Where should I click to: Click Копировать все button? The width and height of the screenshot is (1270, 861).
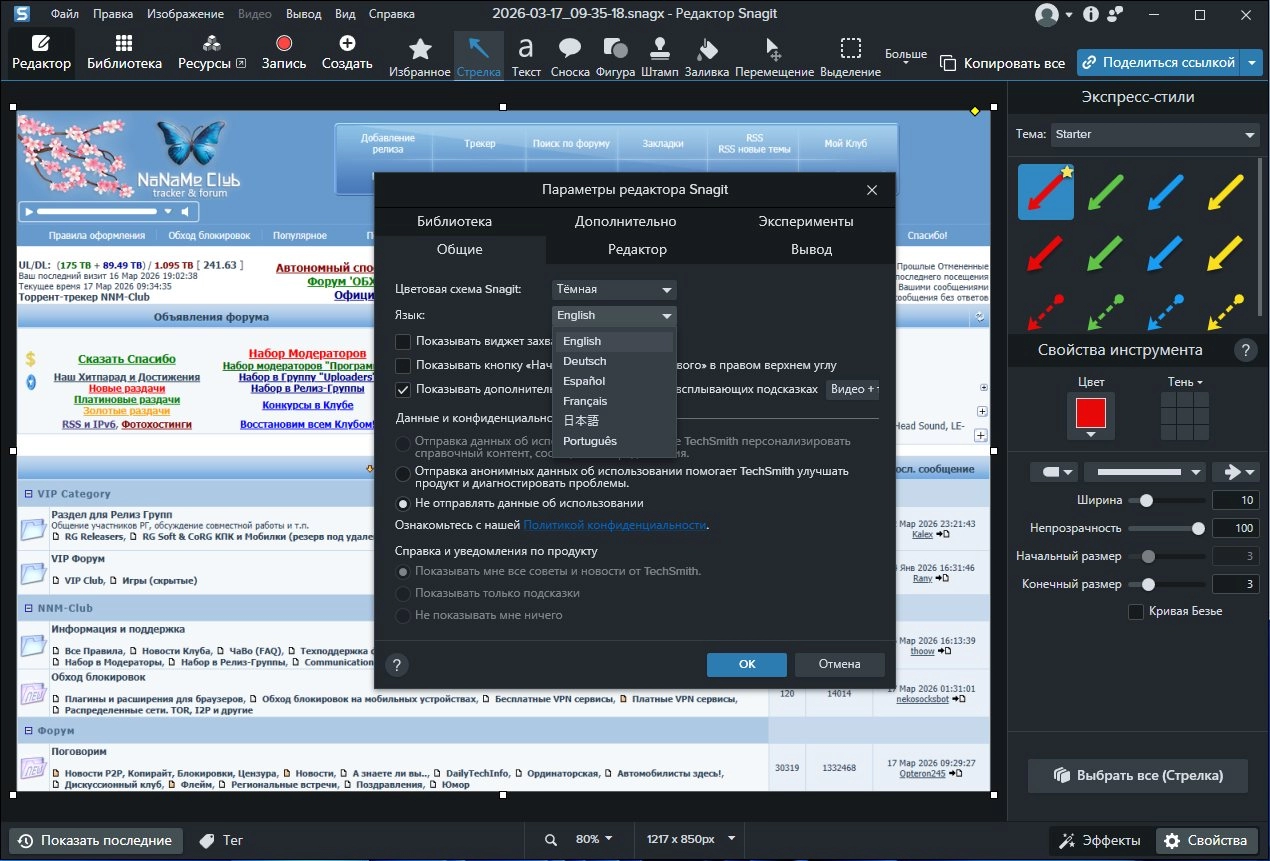tap(1003, 63)
